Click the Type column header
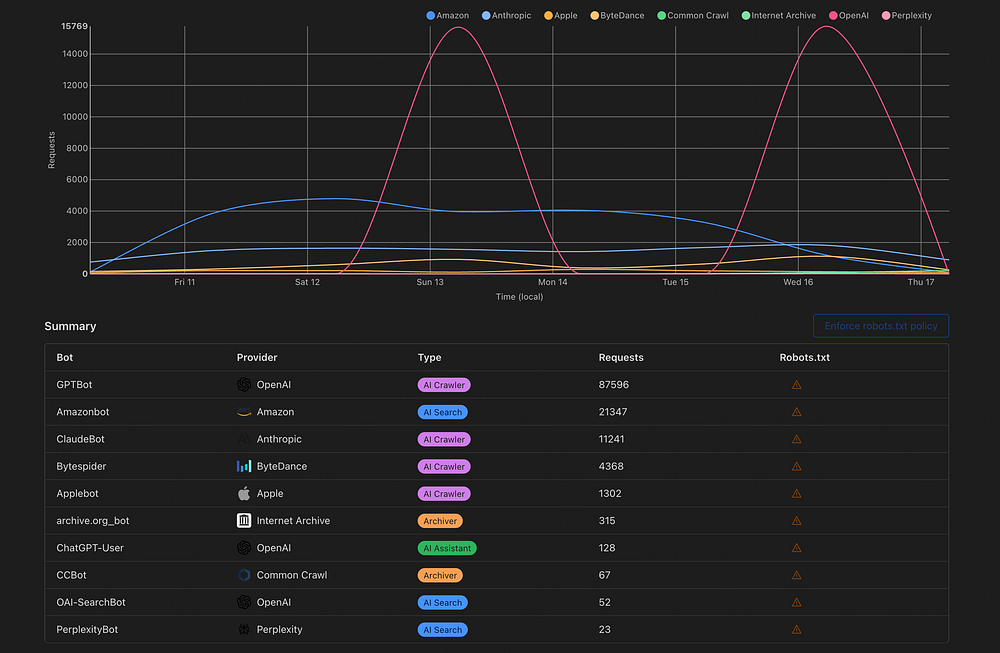 (x=429, y=358)
